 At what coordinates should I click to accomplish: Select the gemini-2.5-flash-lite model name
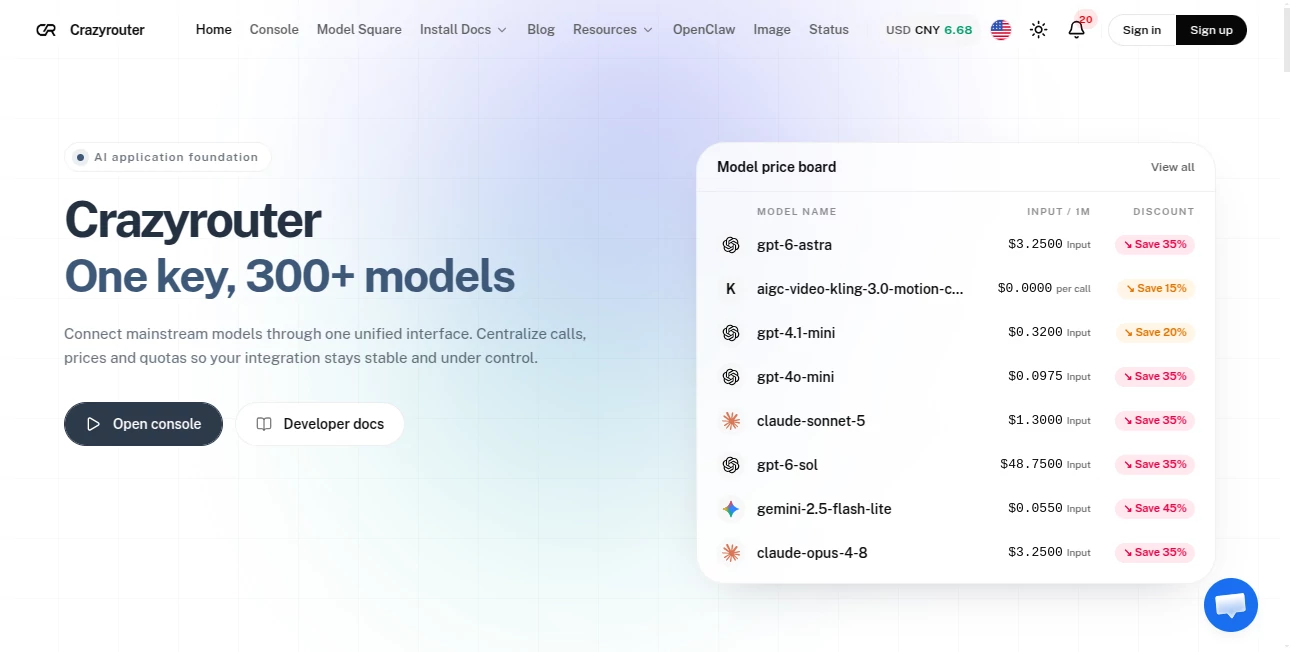pos(824,509)
